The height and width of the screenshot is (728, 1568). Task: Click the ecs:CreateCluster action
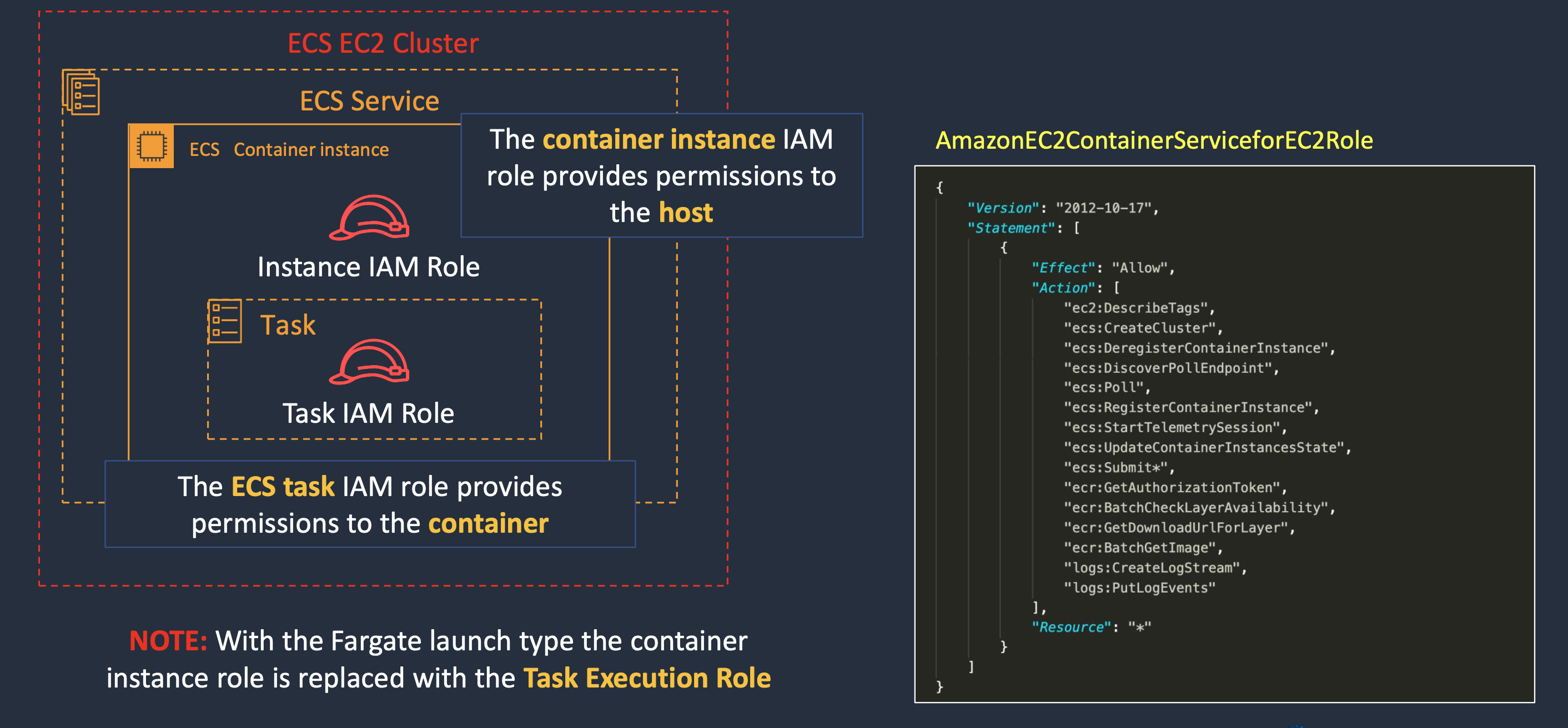coord(1143,328)
